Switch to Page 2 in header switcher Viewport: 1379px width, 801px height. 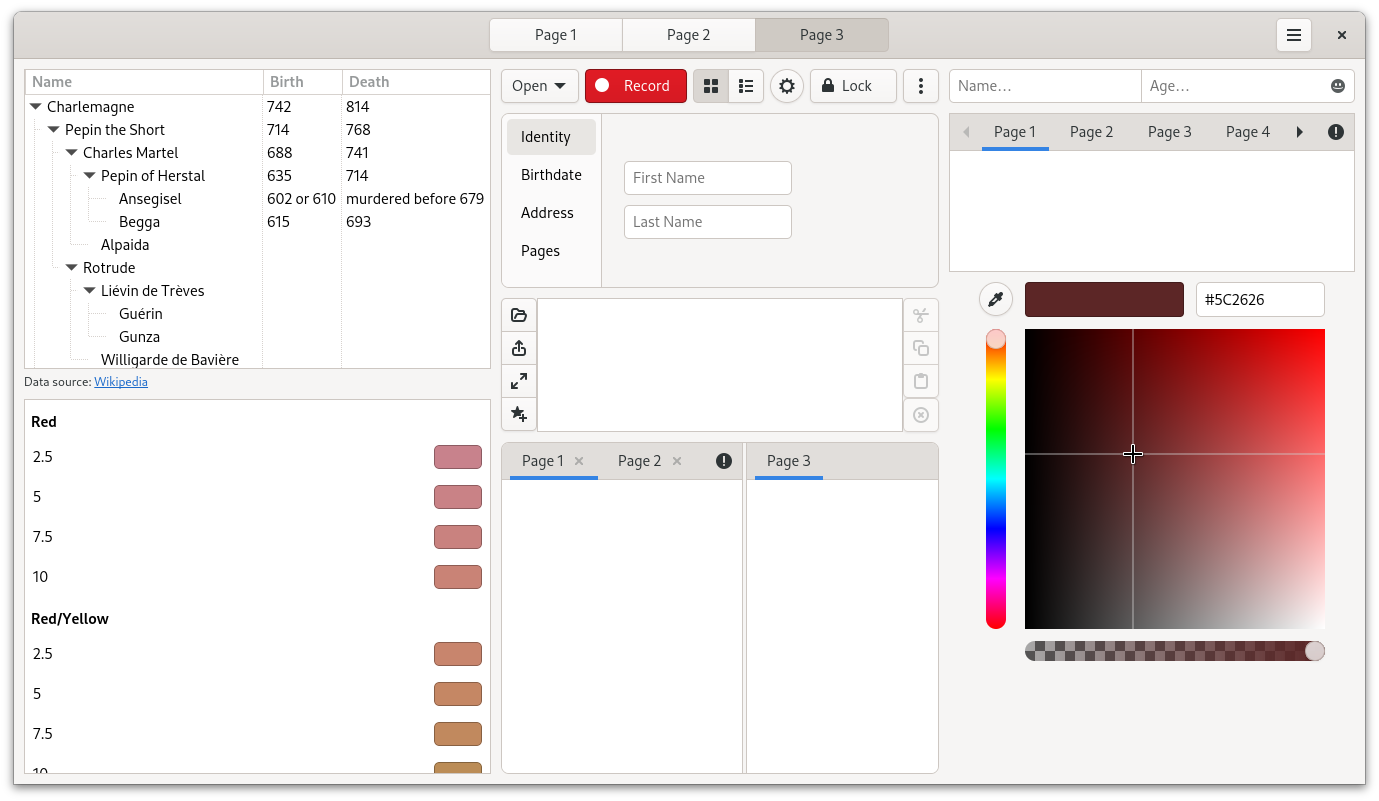coord(688,35)
